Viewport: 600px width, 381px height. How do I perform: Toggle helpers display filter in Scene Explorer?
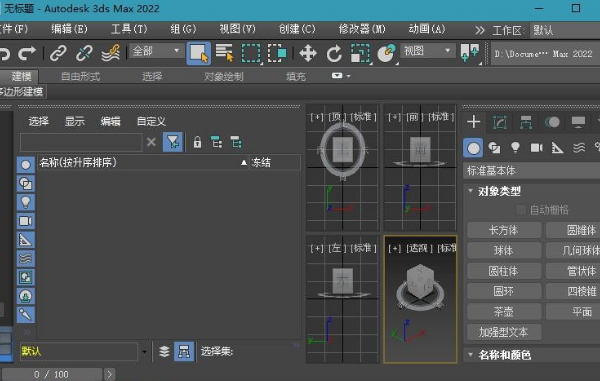coord(26,240)
